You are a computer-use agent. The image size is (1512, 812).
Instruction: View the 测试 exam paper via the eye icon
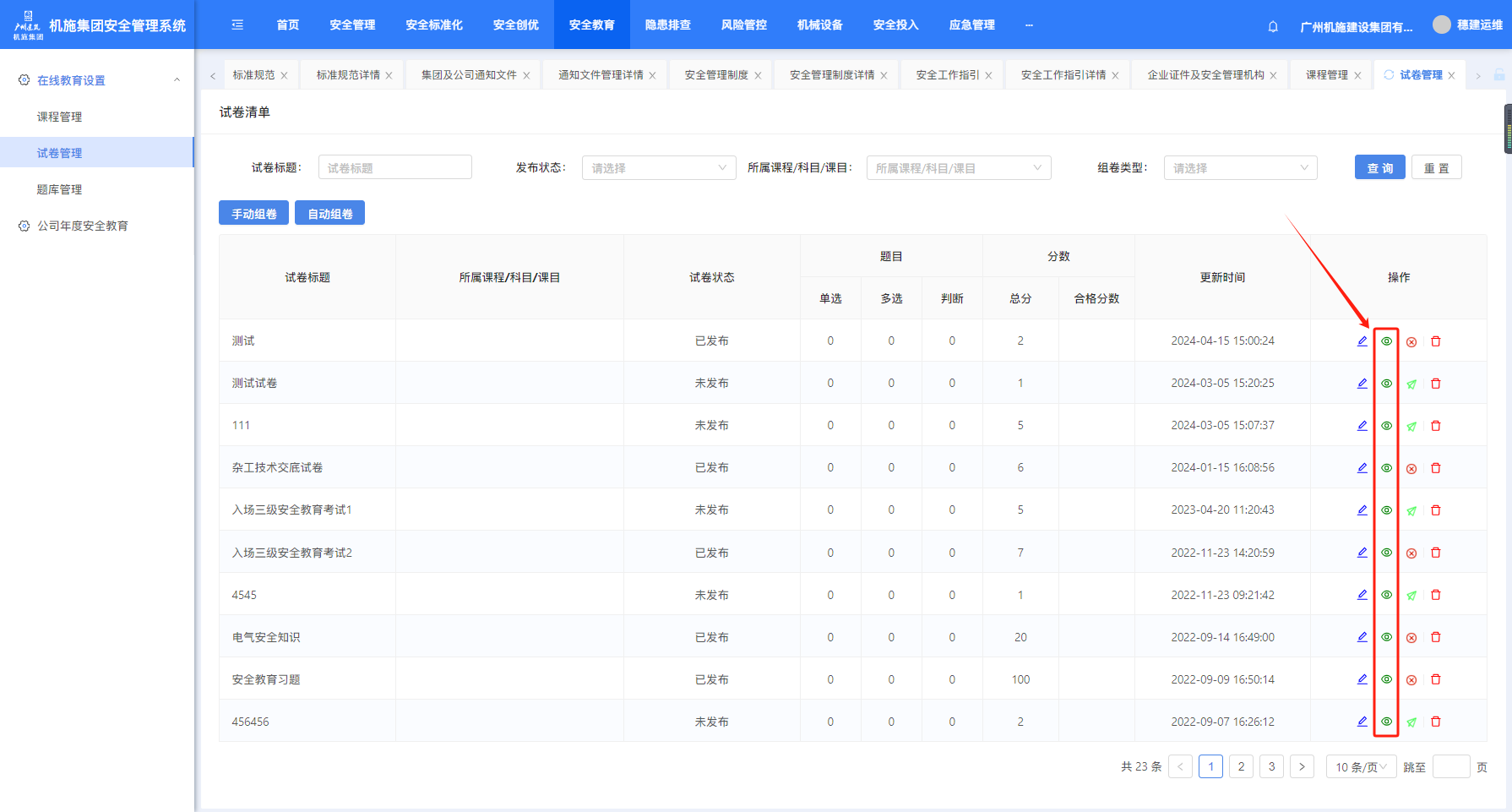1386,341
